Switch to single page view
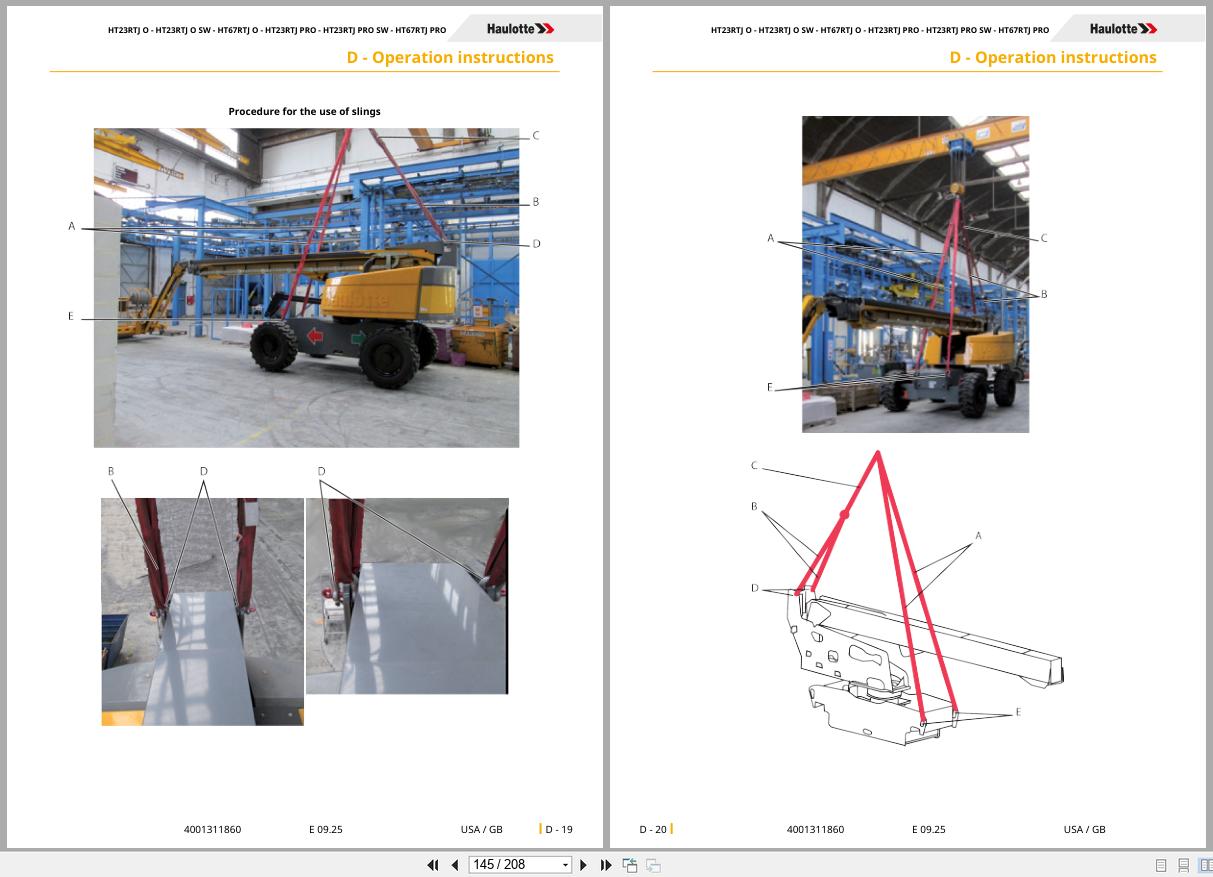This screenshot has width=1213, height=877. coord(1161,865)
